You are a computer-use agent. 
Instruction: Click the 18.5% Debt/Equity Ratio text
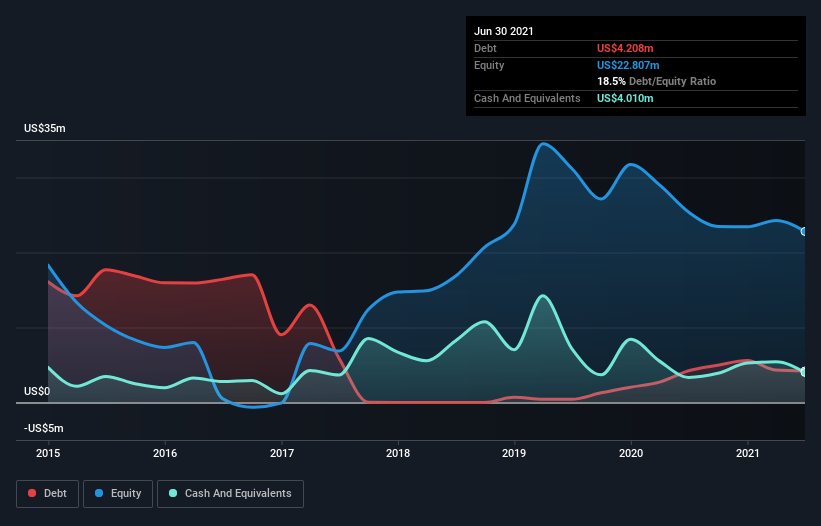[657, 81]
